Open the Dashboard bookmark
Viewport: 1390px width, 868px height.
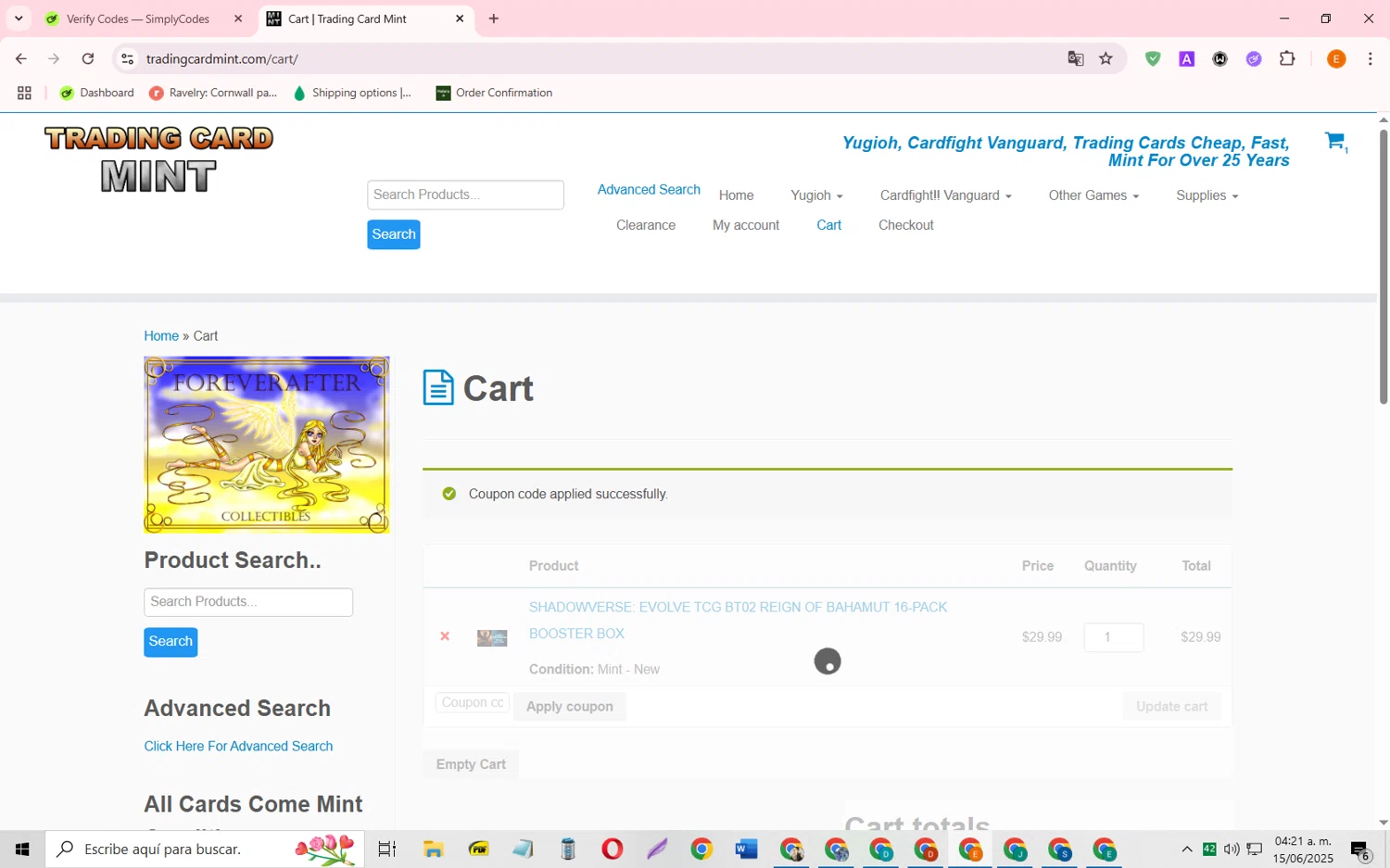[97, 93]
